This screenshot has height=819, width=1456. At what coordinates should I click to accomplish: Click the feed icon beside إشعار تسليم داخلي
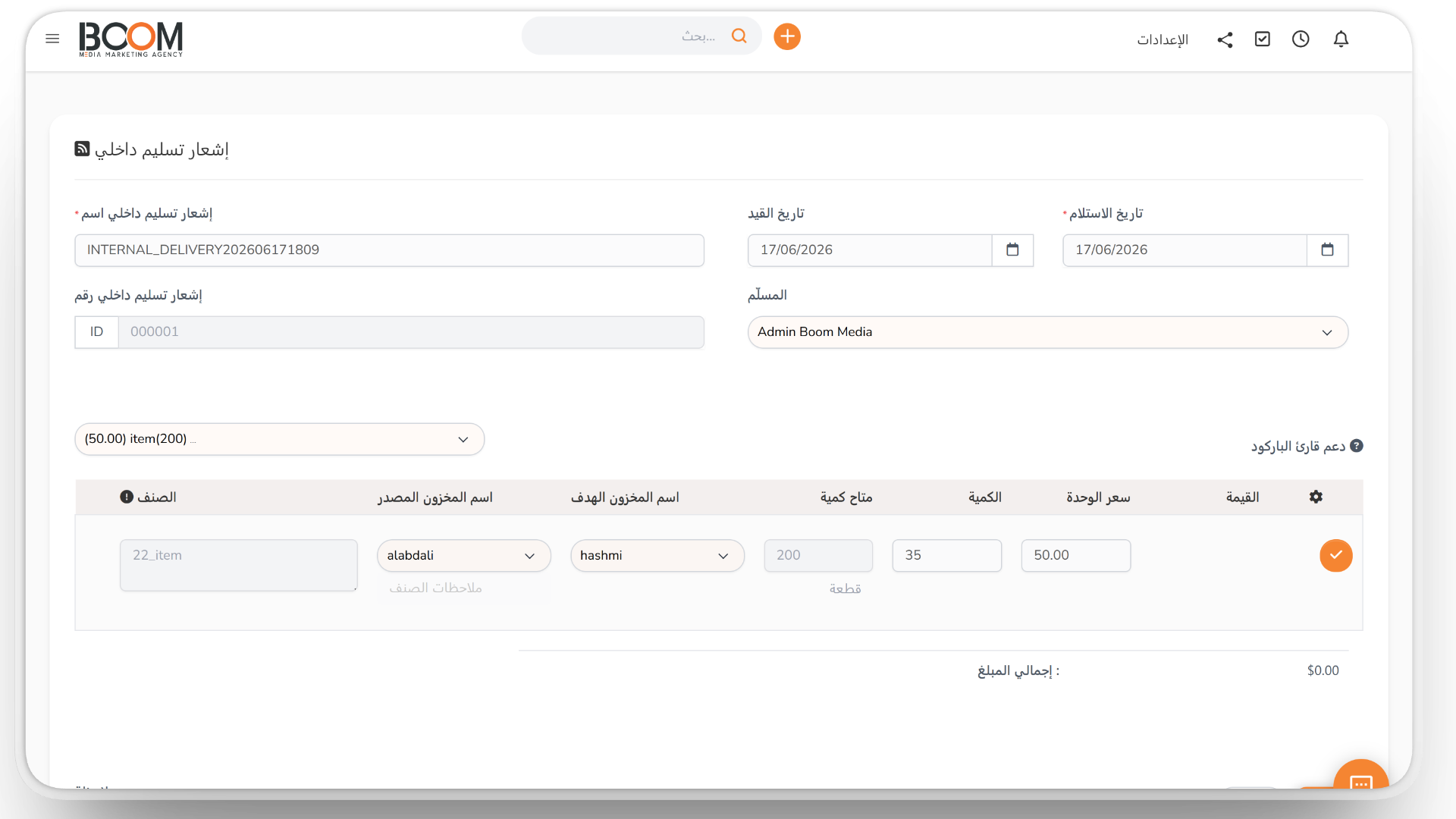pyautogui.click(x=82, y=149)
